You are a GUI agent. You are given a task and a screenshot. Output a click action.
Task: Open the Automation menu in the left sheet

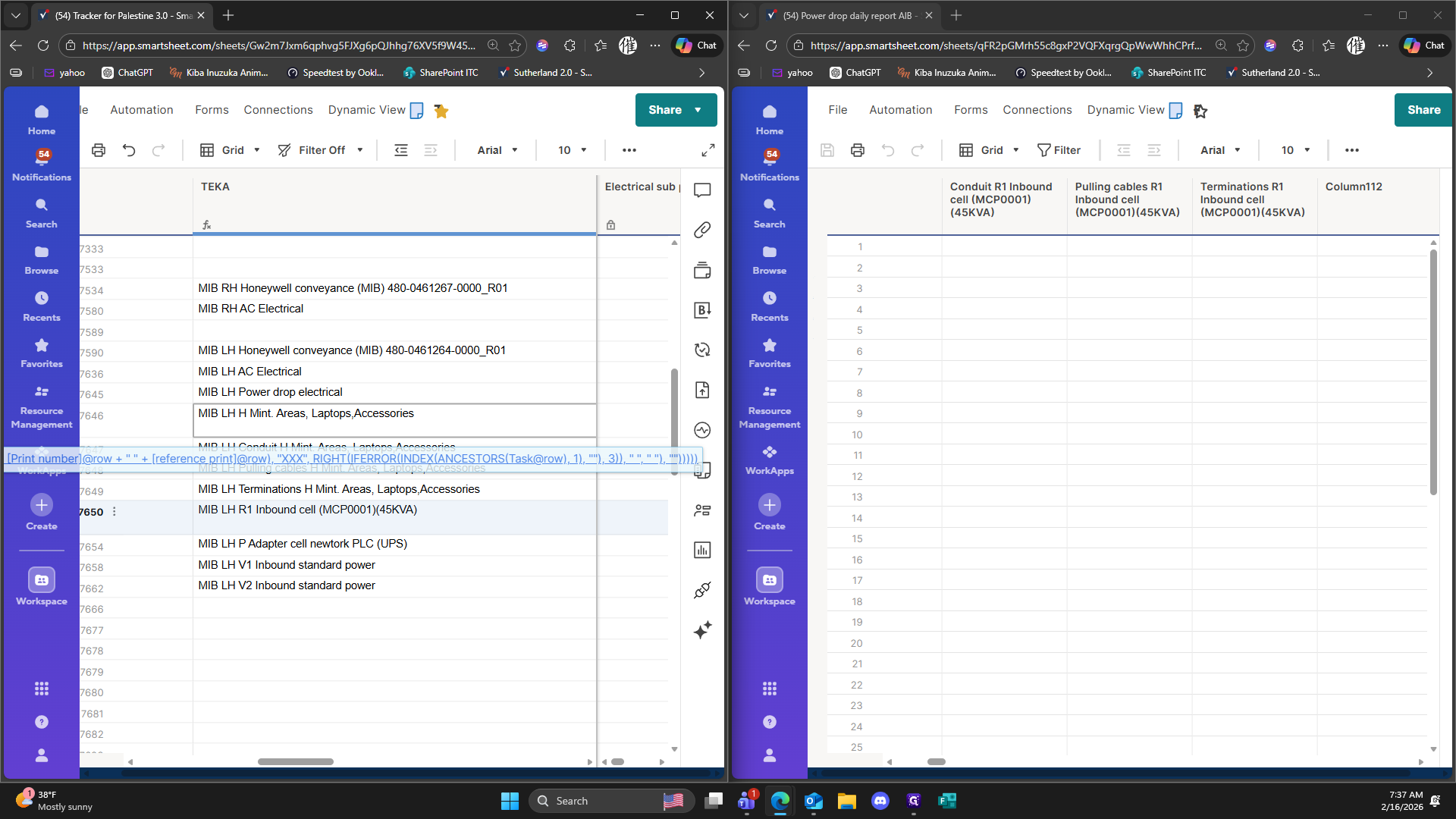142,110
